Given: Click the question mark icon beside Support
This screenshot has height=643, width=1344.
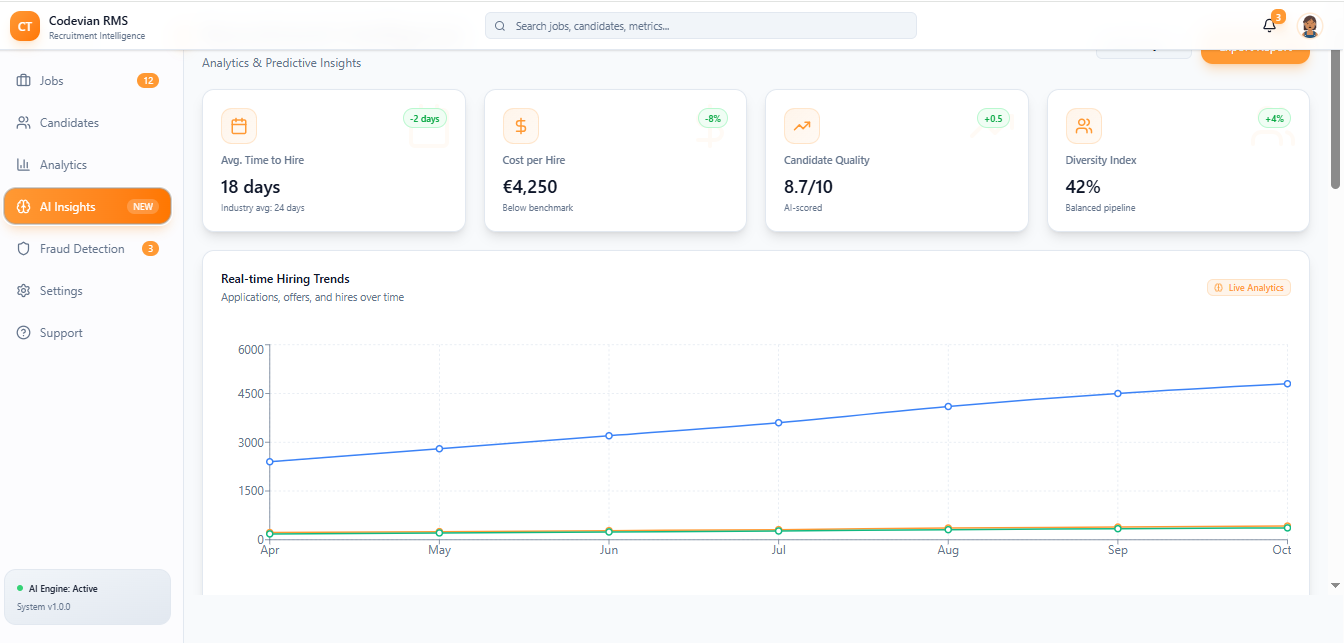Looking at the screenshot, I should pyautogui.click(x=24, y=333).
